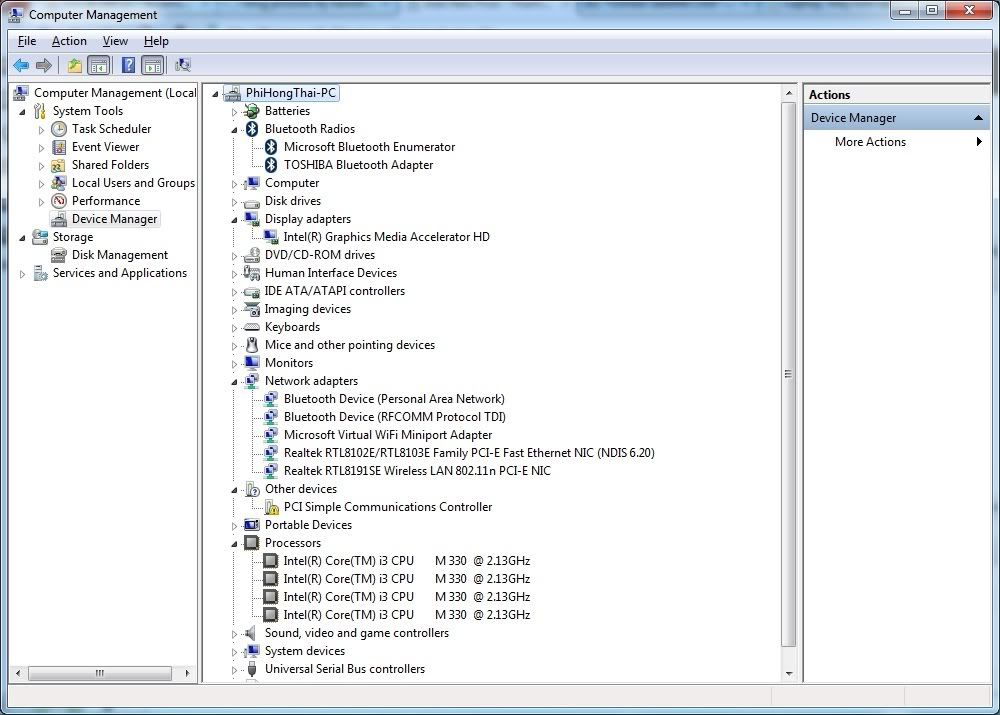The image size is (1000, 715).
Task: Select the TOSHIBA Bluetooth Adapter device
Action: pos(358,165)
